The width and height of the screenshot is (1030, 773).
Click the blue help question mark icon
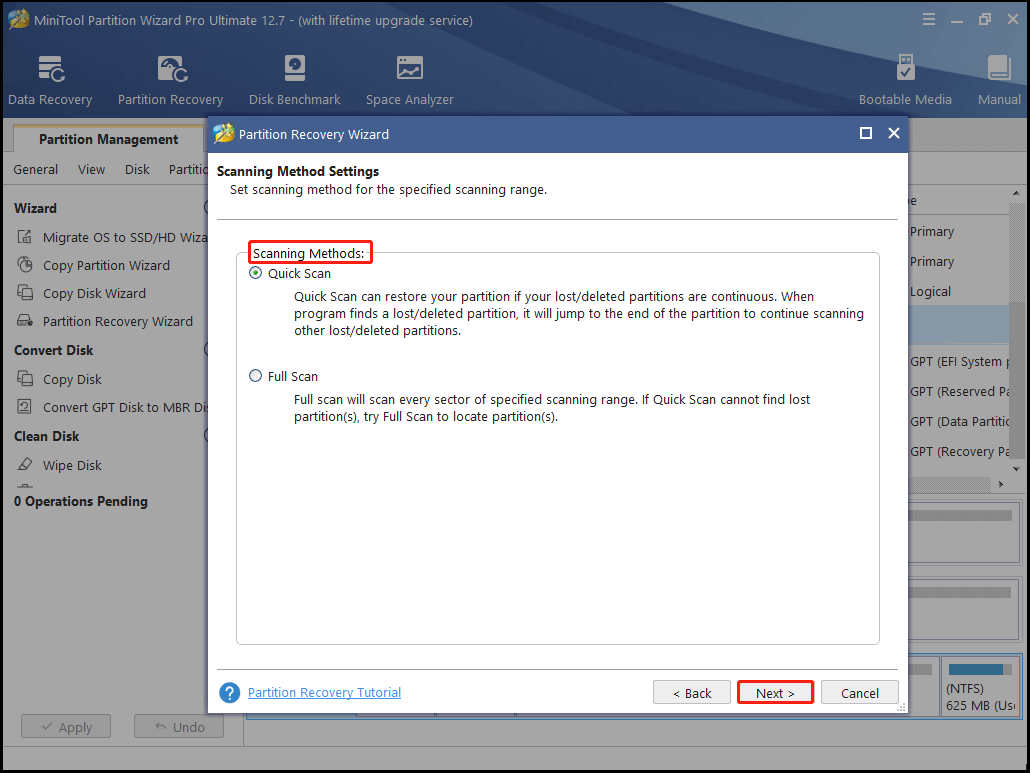(229, 692)
